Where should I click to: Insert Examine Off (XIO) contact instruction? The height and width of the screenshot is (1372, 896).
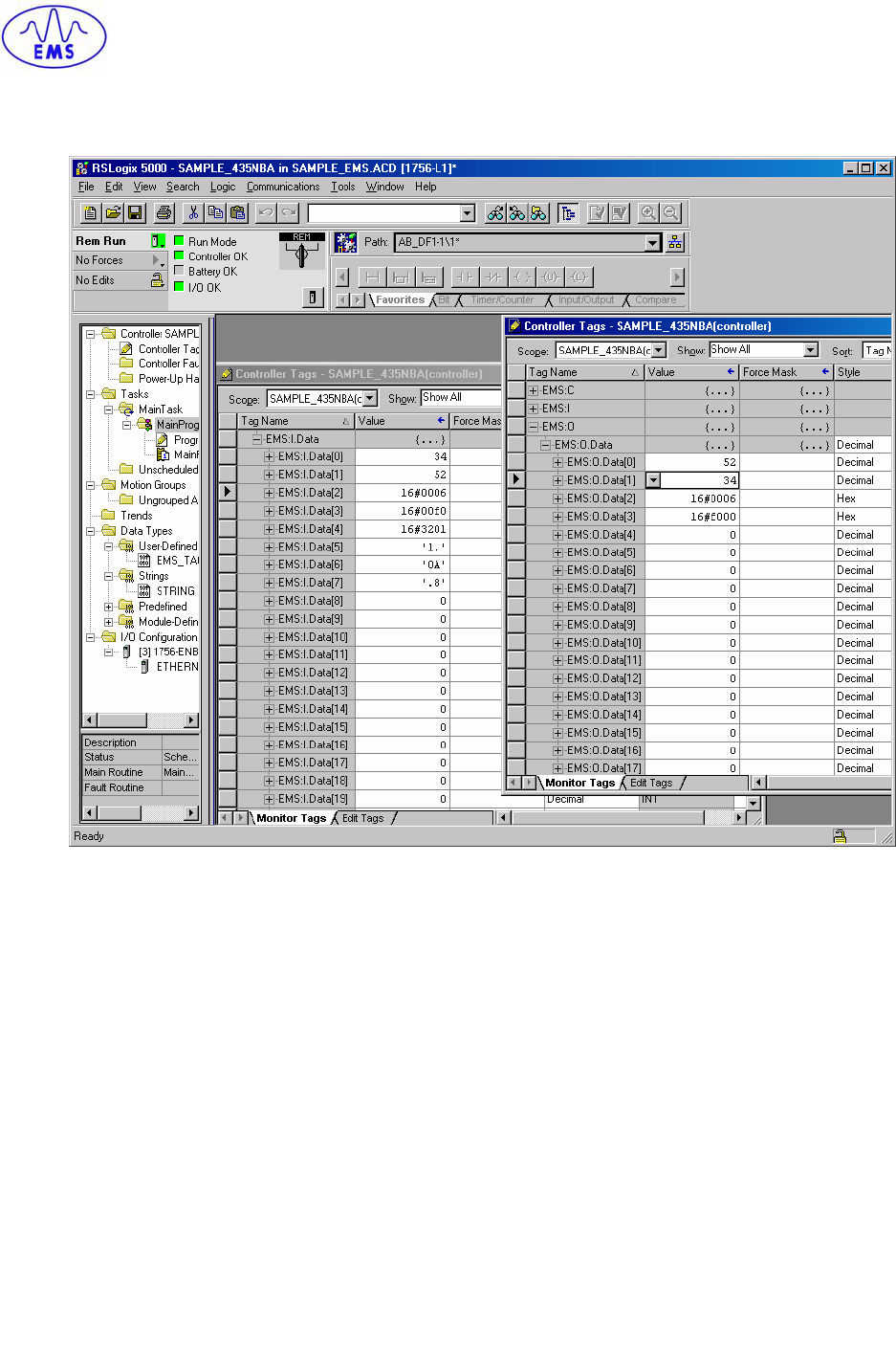coord(492,277)
